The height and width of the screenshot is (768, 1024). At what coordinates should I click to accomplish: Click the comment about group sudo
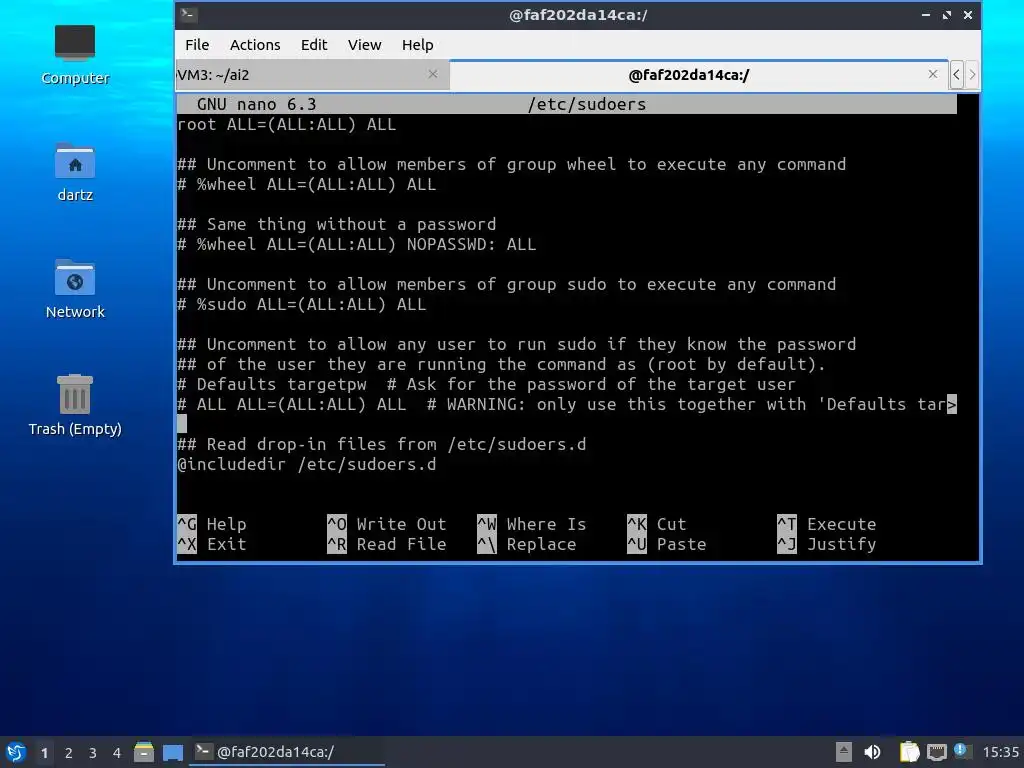[507, 284]
